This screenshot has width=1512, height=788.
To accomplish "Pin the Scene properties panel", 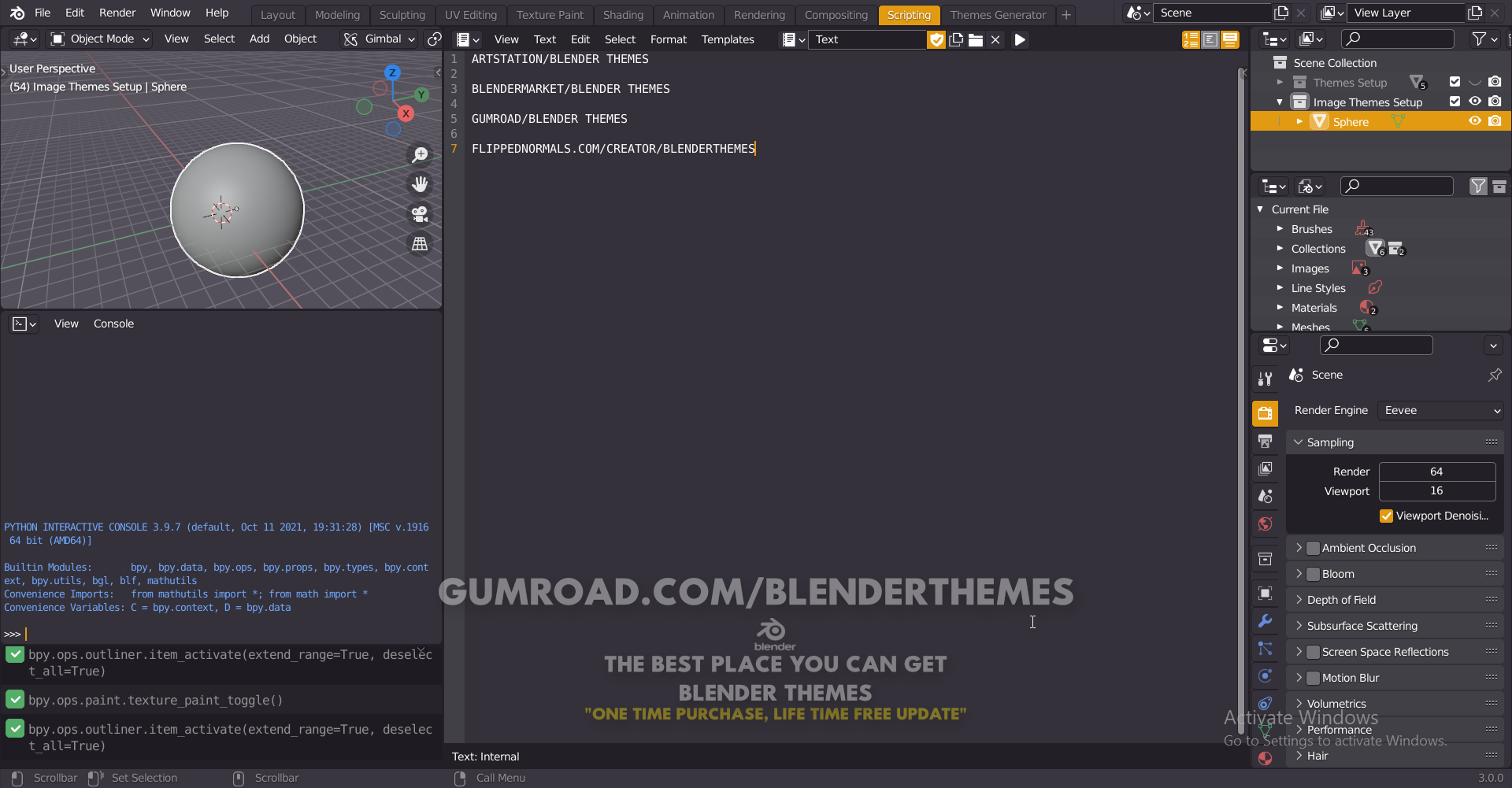I will pos(1494,376).
